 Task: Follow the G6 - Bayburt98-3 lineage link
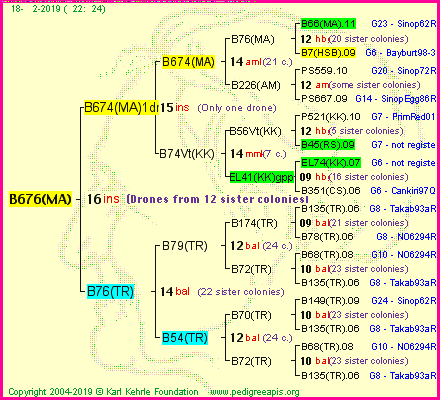(x=401, y=53)
